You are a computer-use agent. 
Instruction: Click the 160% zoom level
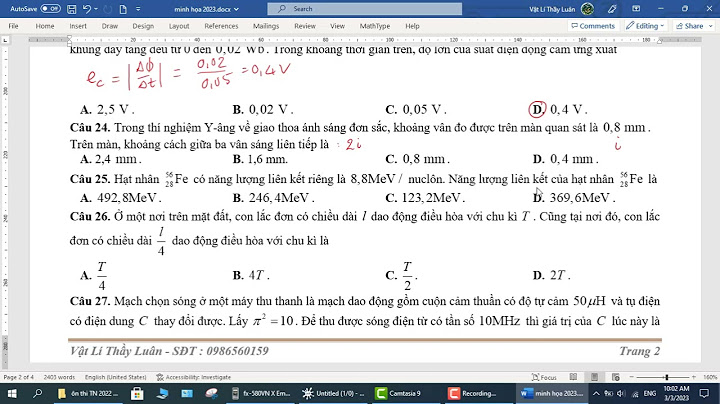(x=710, y=377)
